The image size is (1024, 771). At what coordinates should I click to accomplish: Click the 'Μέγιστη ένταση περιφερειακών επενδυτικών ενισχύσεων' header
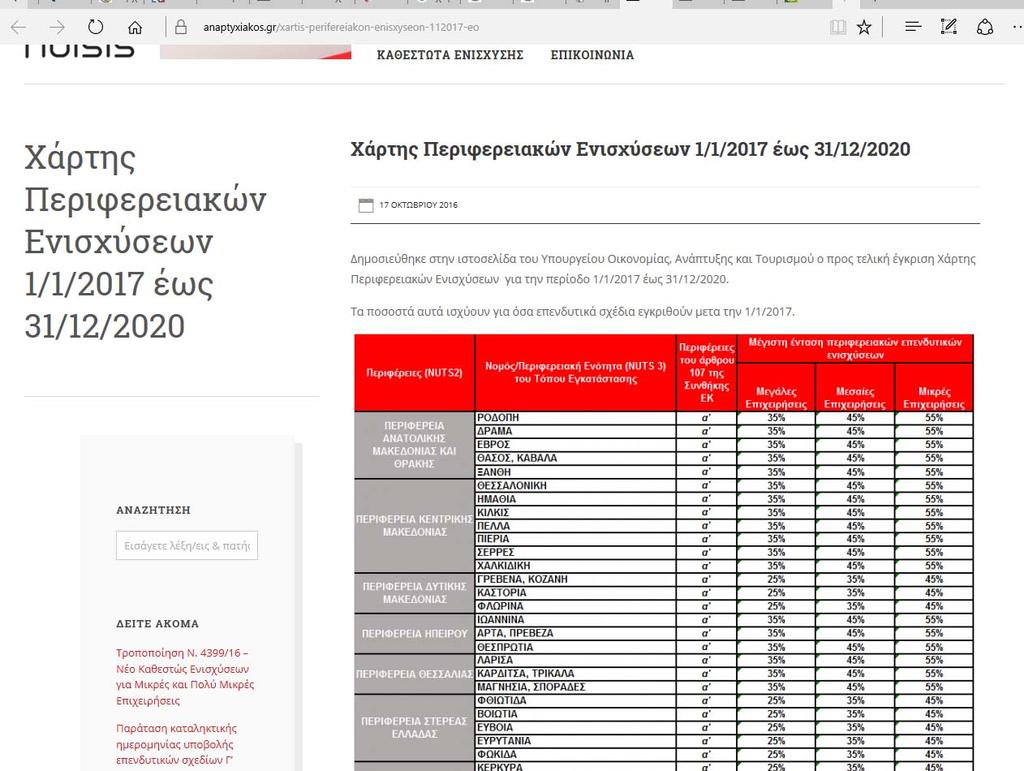[855, 349]
